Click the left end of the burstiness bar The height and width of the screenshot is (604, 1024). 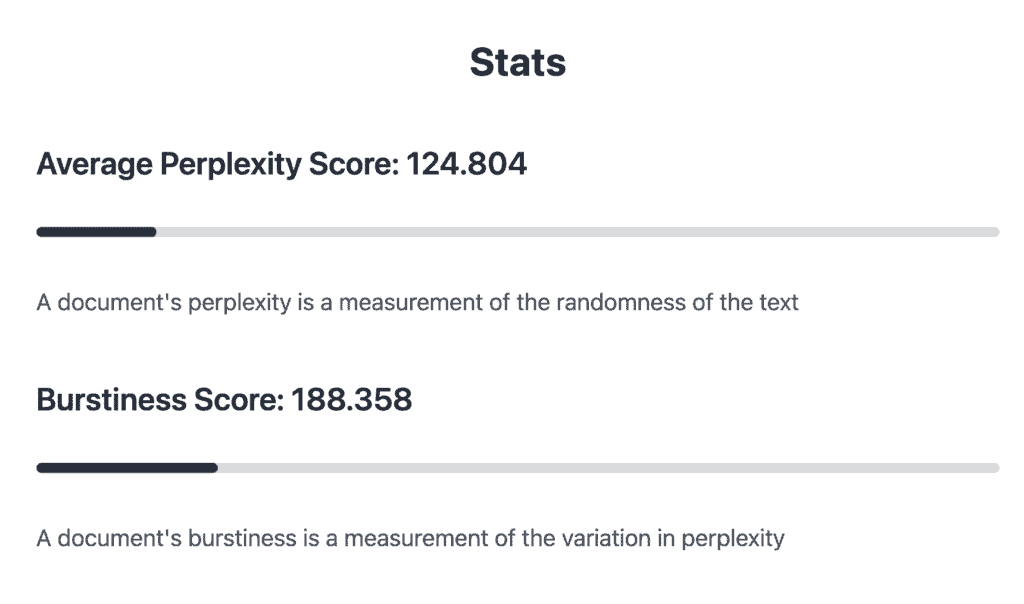tap(42, 467)
